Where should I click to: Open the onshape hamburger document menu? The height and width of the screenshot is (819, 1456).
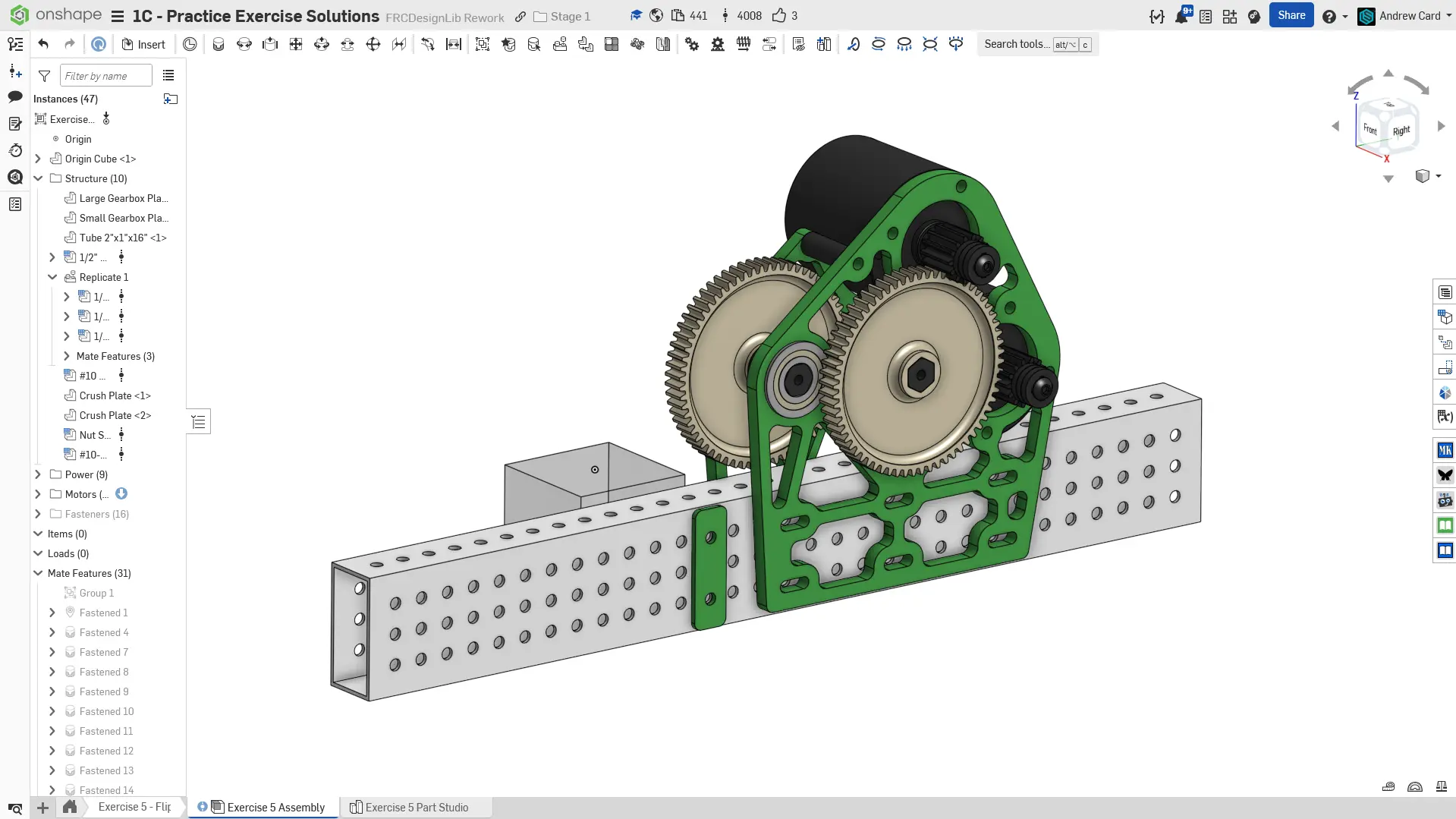point(117,16)
